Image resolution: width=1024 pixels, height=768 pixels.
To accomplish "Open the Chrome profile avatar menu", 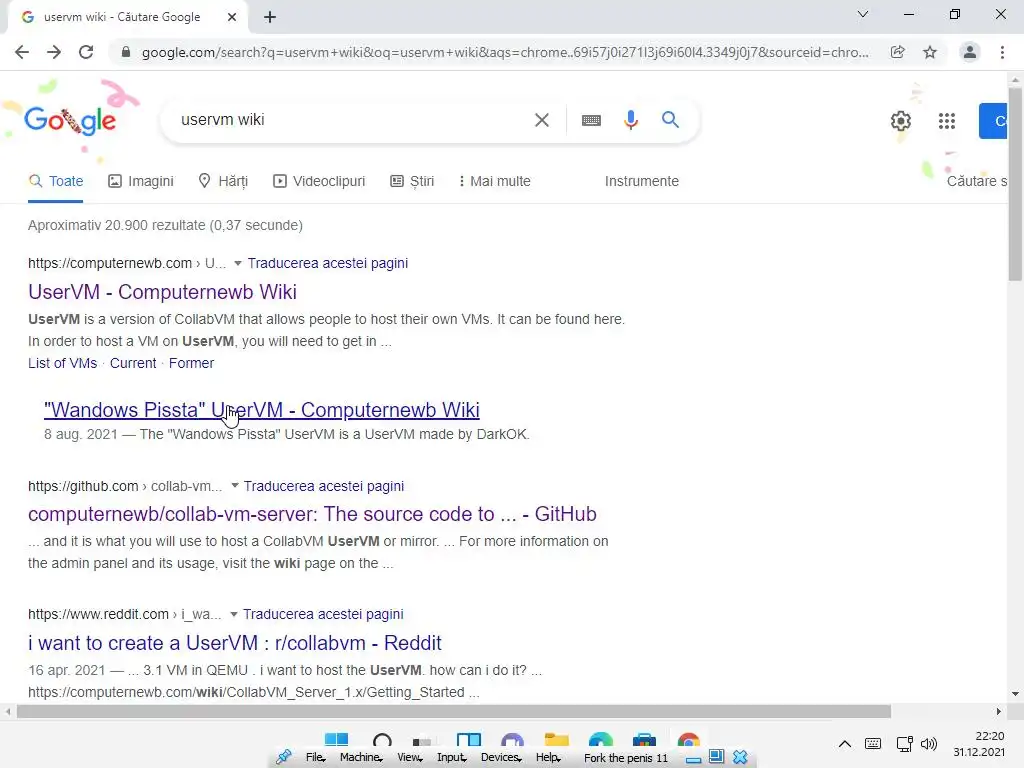I will pos(970,52).
